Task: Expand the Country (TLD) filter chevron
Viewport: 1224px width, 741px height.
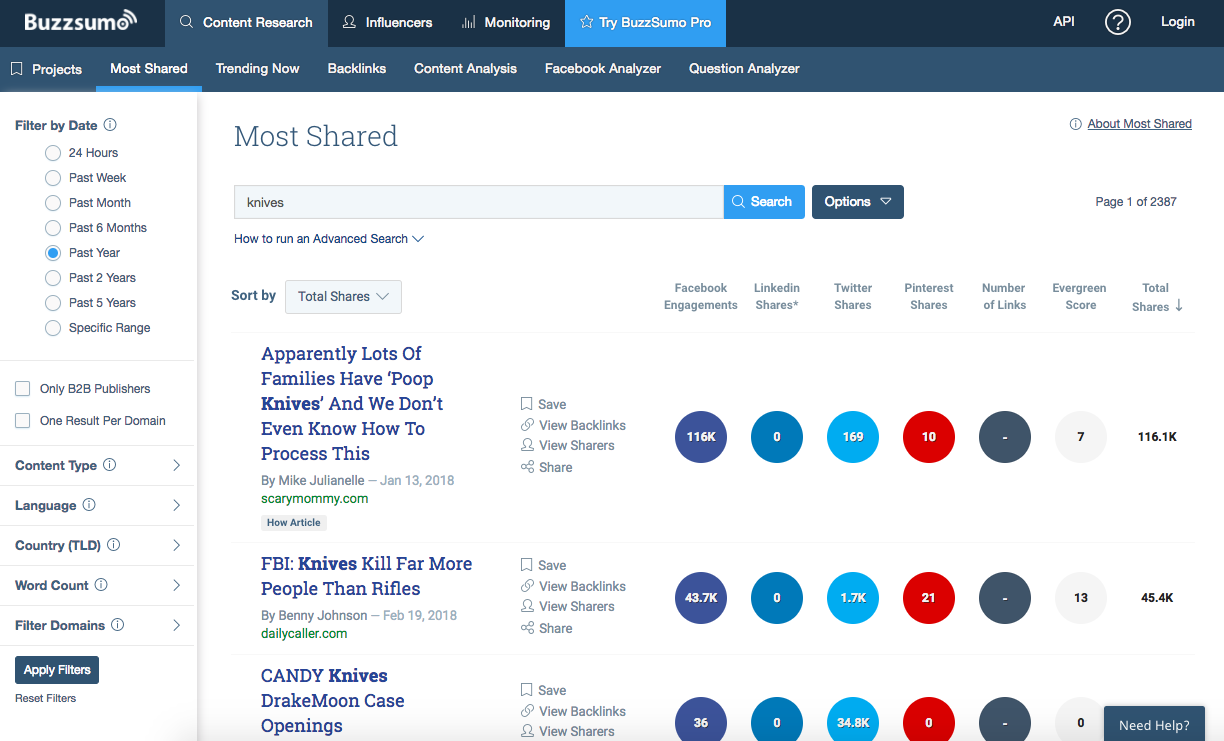Action: (x=176, y=545)
